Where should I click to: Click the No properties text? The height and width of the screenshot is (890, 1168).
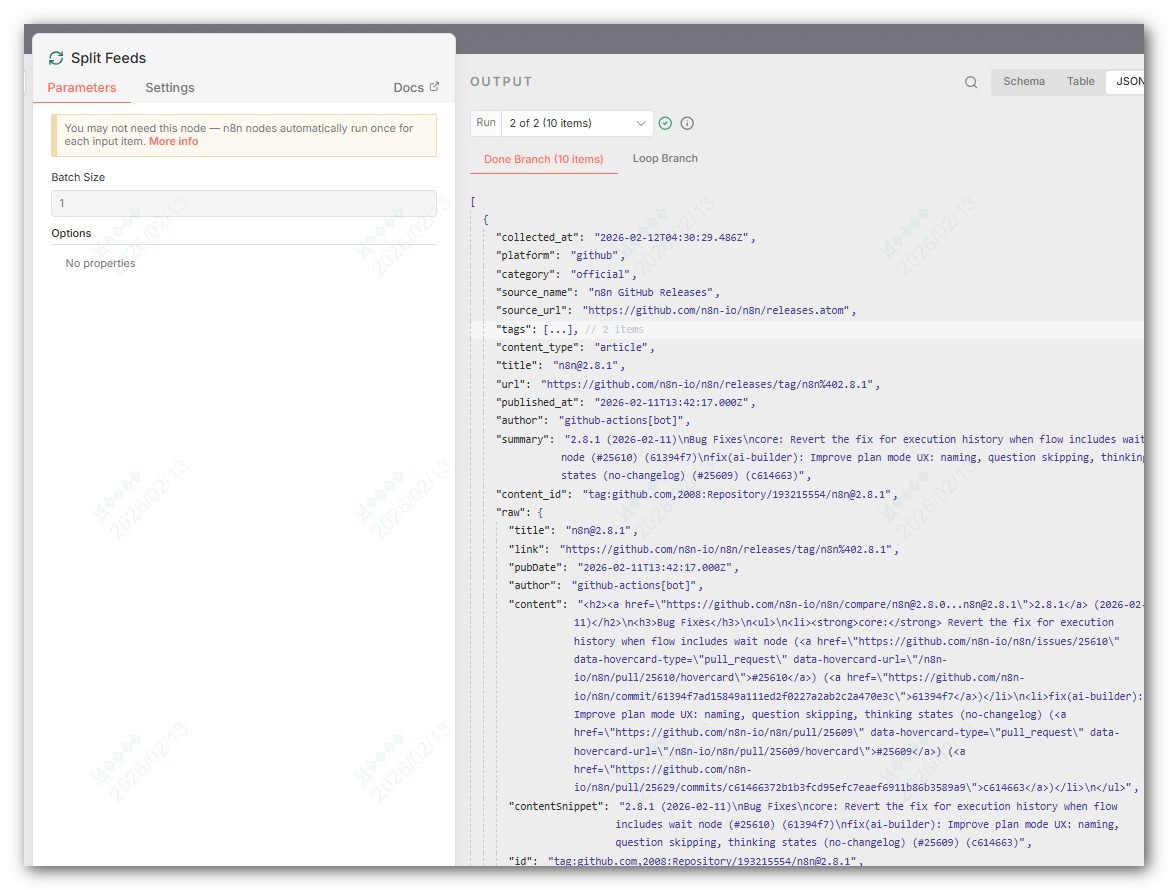tap(101, 263)
